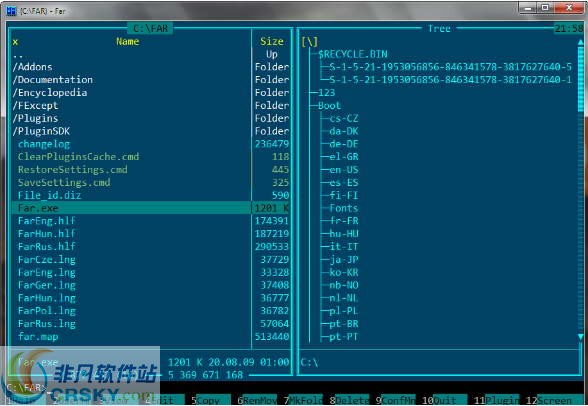Select es-ES under Boot
Image resolution: width=588 pixels, height=406 pixels.
point(344,183)
